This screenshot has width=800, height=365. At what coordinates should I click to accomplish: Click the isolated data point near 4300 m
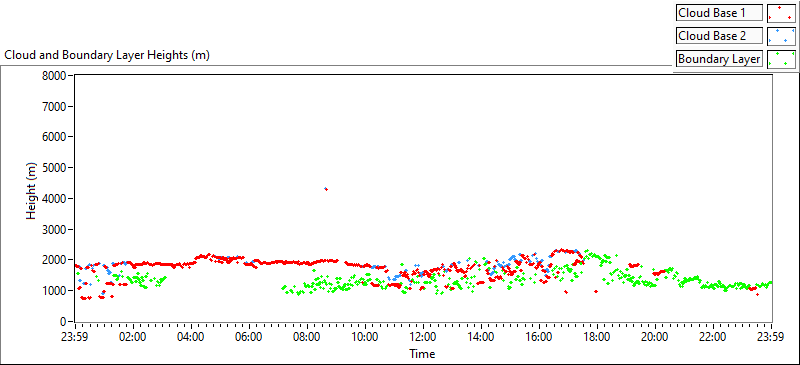[x=326, y=189]
